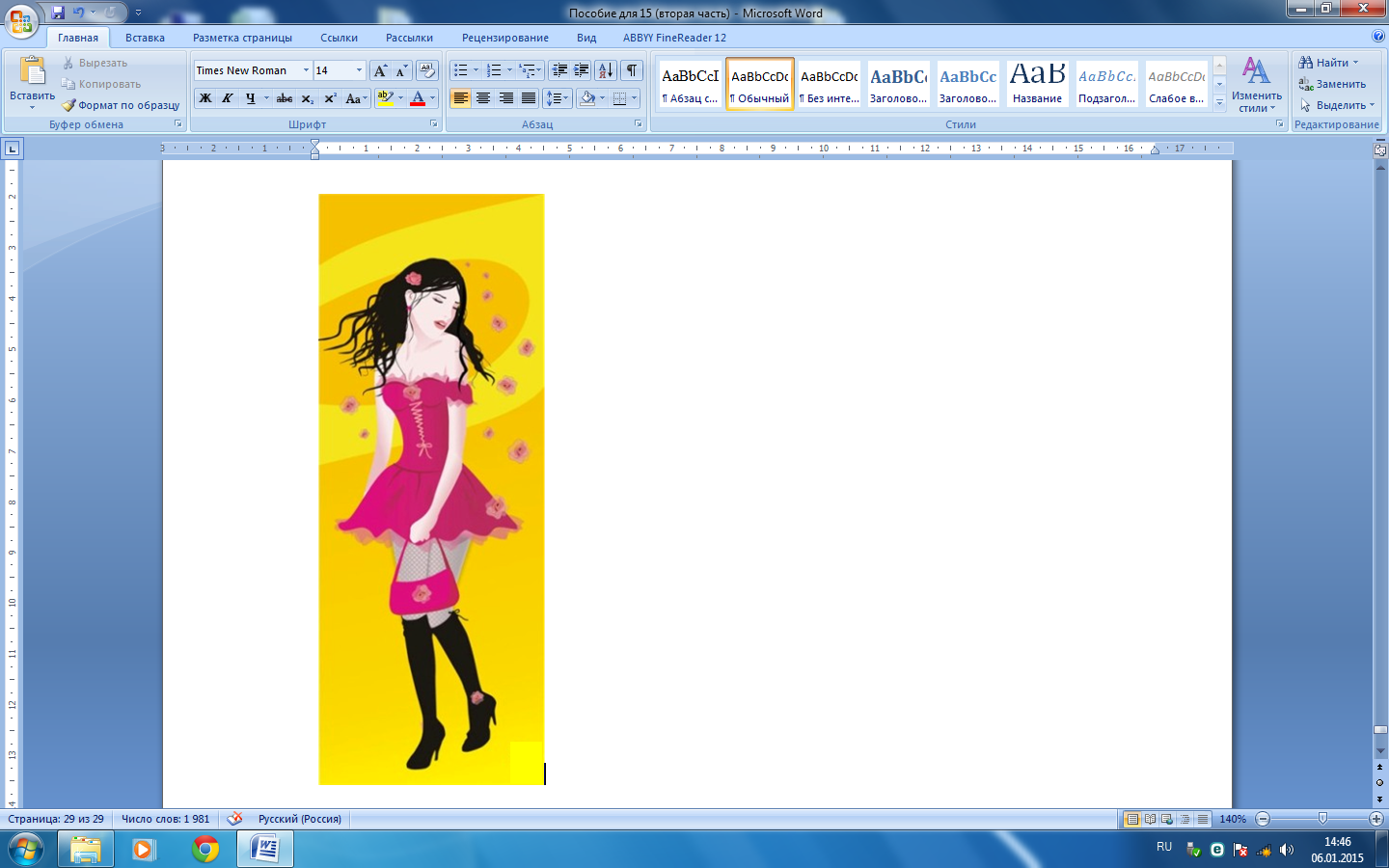
Task: Save document from Quick Access toolbar
Action: pyautogui.click(x=58, y=13)
